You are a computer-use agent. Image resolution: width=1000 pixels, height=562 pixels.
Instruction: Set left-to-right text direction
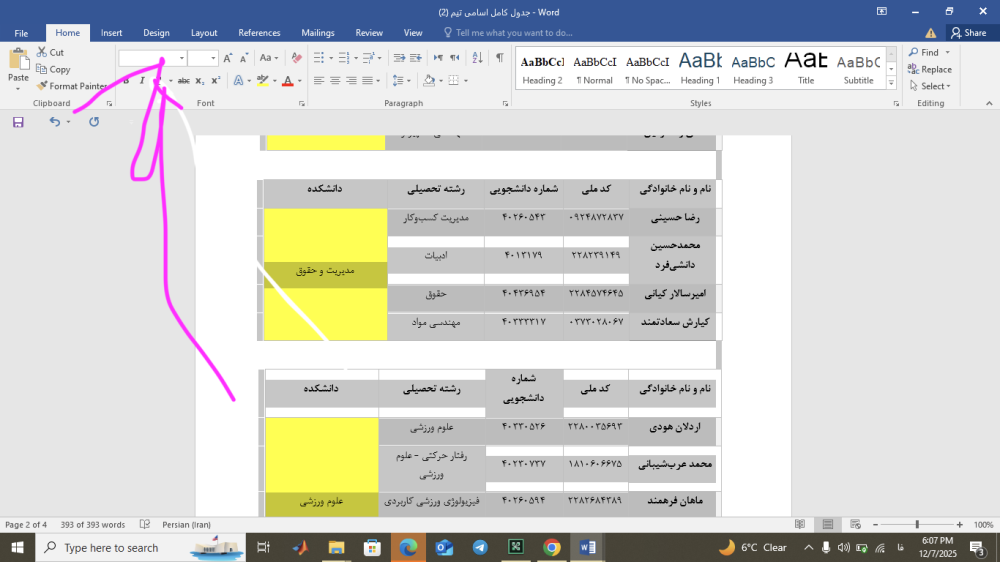pyautogui.click(x=438, y=58)
